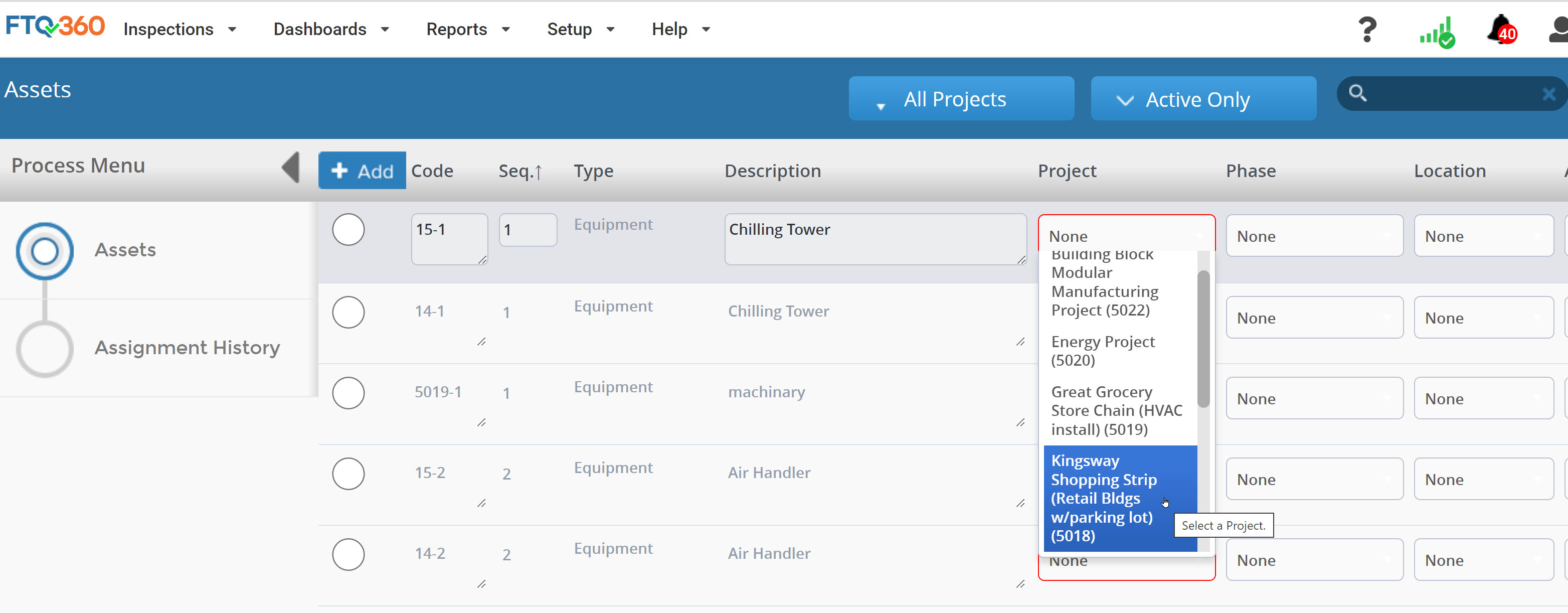Select the radio button for asset 5019-1
Image resolution: width=1568 pixels, height=613 pixels.
point(348,393)
